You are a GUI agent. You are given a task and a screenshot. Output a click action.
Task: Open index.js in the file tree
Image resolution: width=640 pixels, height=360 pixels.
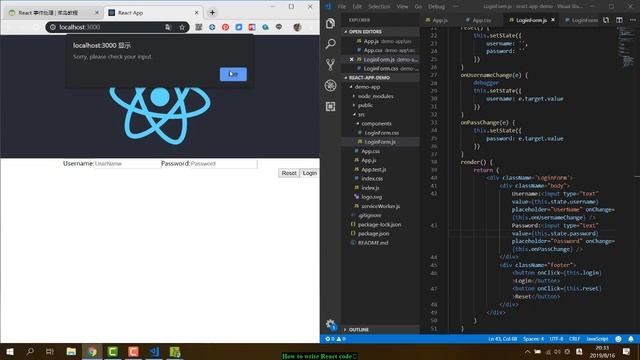coord(370,188)
